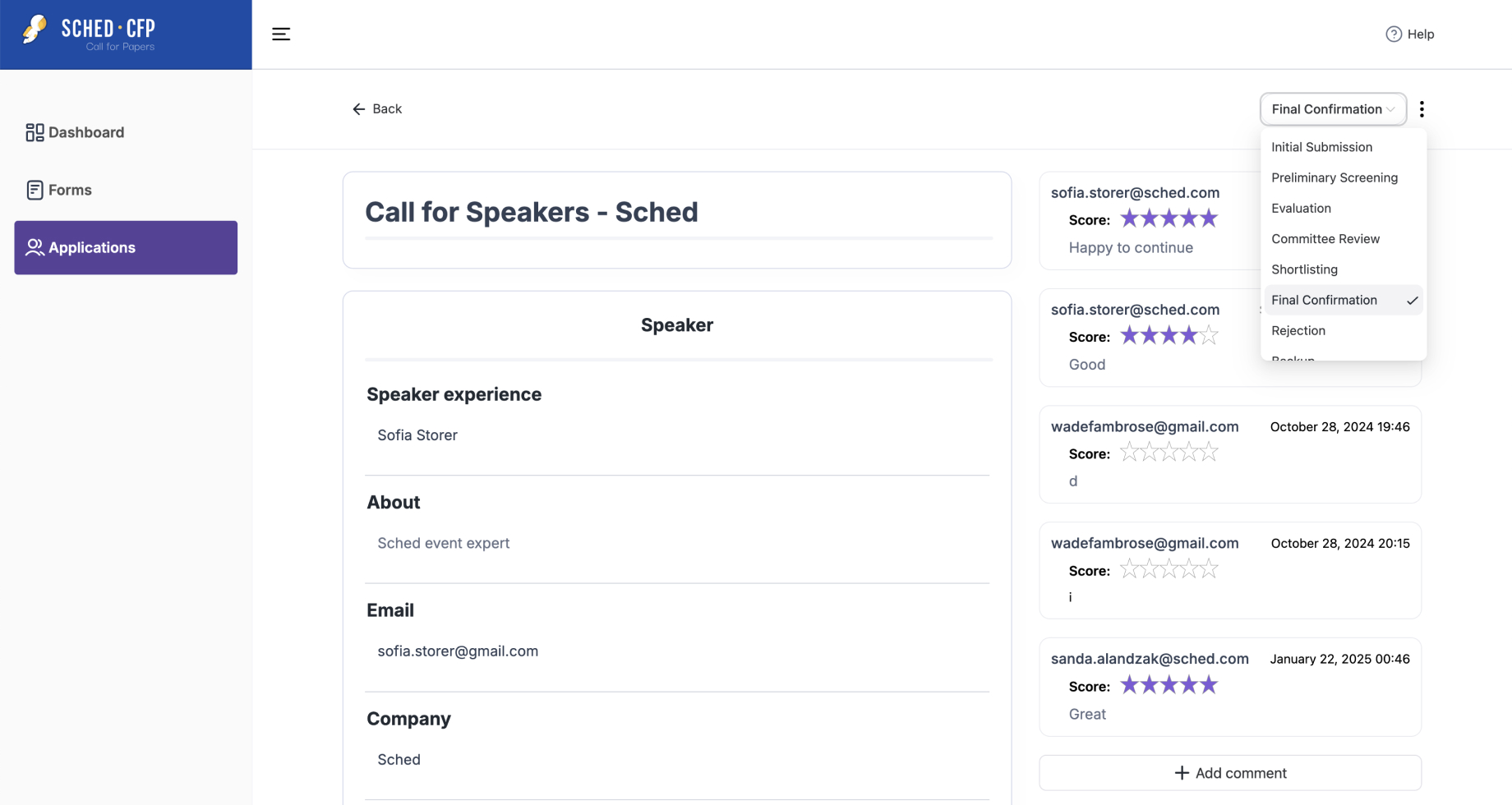The width and height of the screenshot is (1512, 805).
Task: Choose the Evaluation stage option
Action: [1343, 208]
